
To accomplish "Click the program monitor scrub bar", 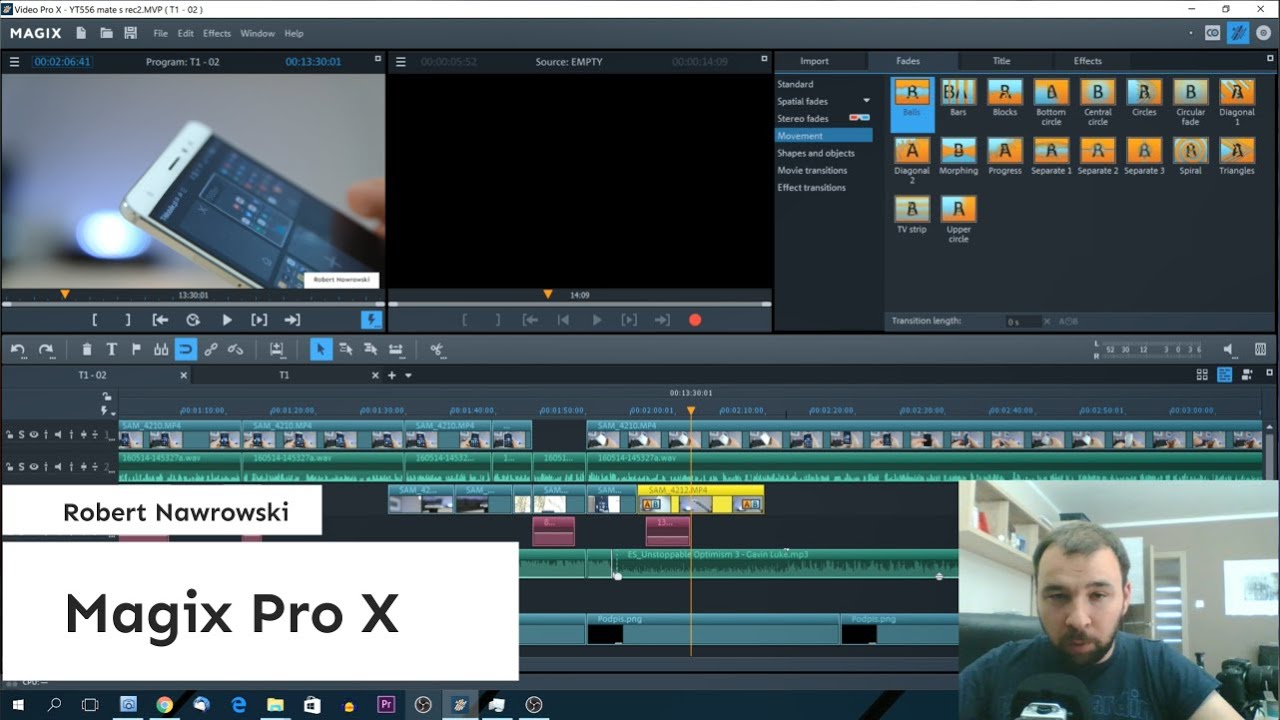I will pos(192,303).
